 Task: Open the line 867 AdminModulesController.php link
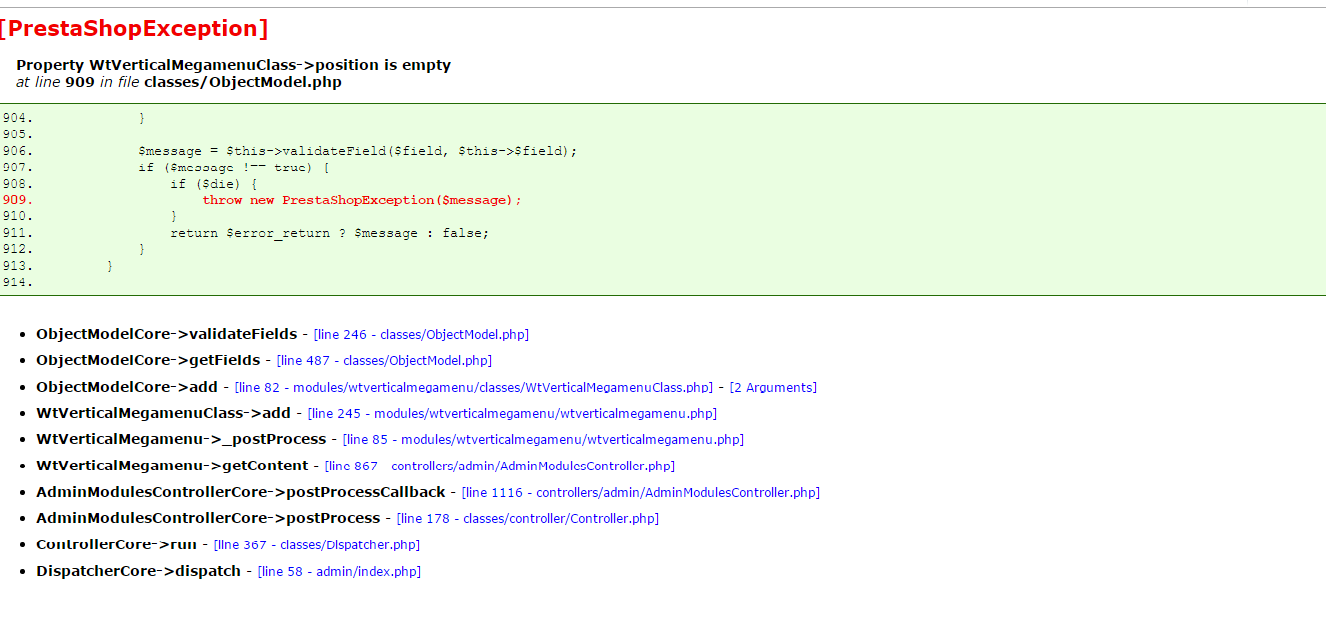(x=500, y=466)
